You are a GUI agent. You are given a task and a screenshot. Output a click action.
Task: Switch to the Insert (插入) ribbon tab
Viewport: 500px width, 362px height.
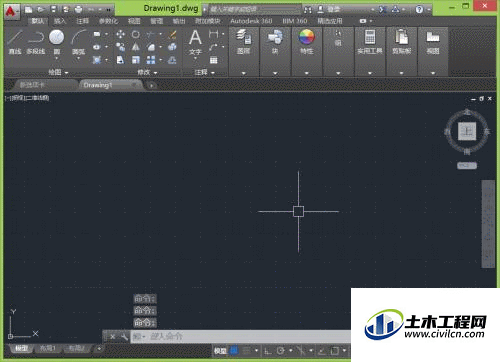coord(60,21)
